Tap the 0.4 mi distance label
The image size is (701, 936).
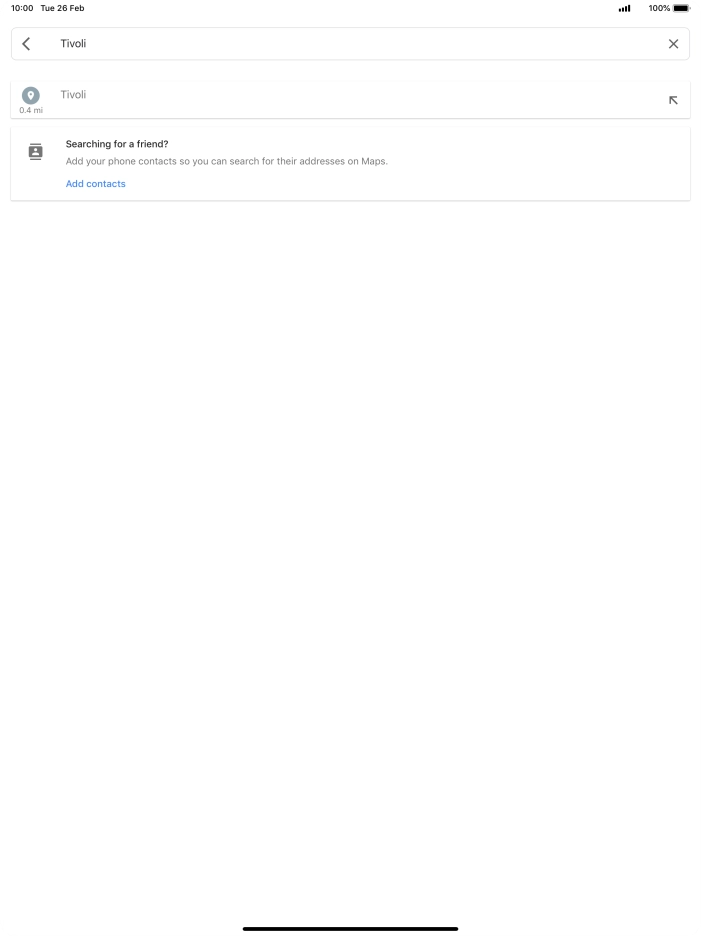31,110
